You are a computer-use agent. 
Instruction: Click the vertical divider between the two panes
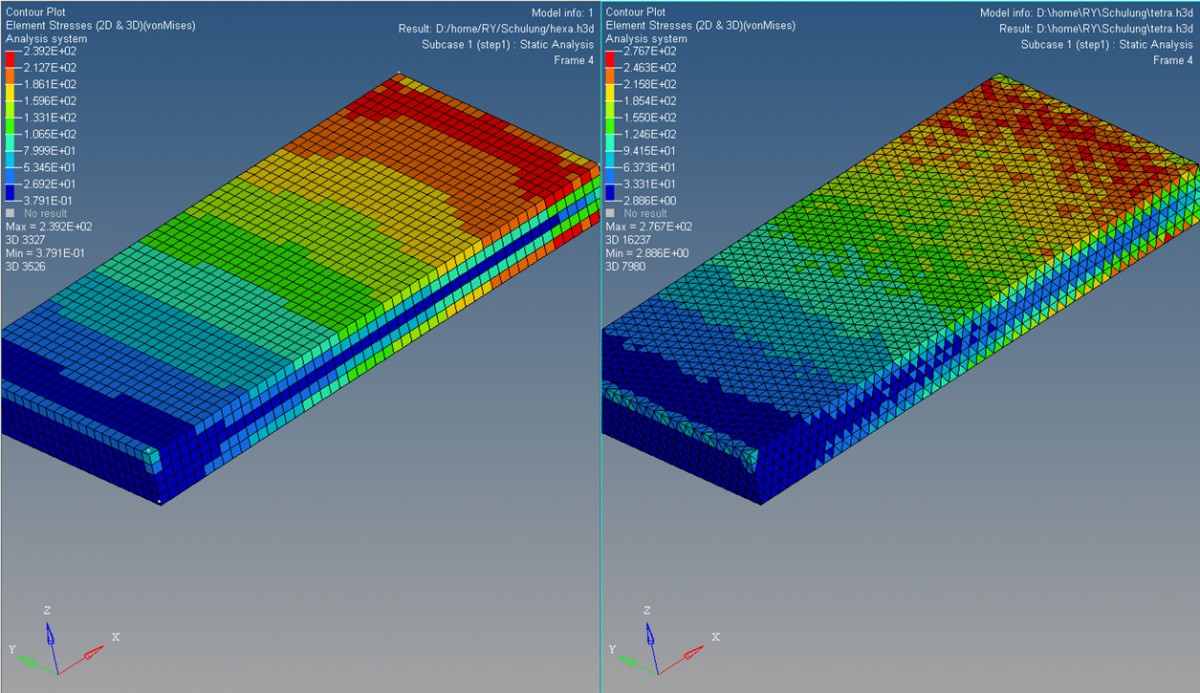[x=600, y=400]
